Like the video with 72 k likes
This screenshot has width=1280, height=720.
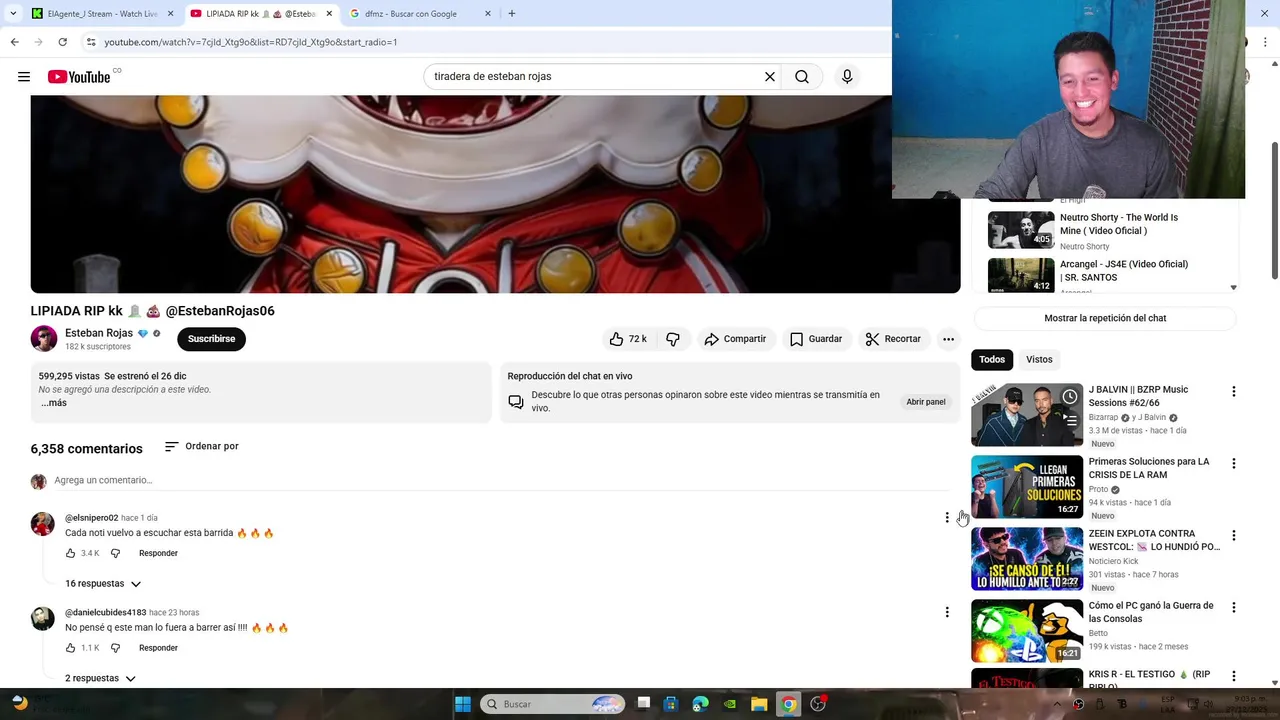pos(628,339)
